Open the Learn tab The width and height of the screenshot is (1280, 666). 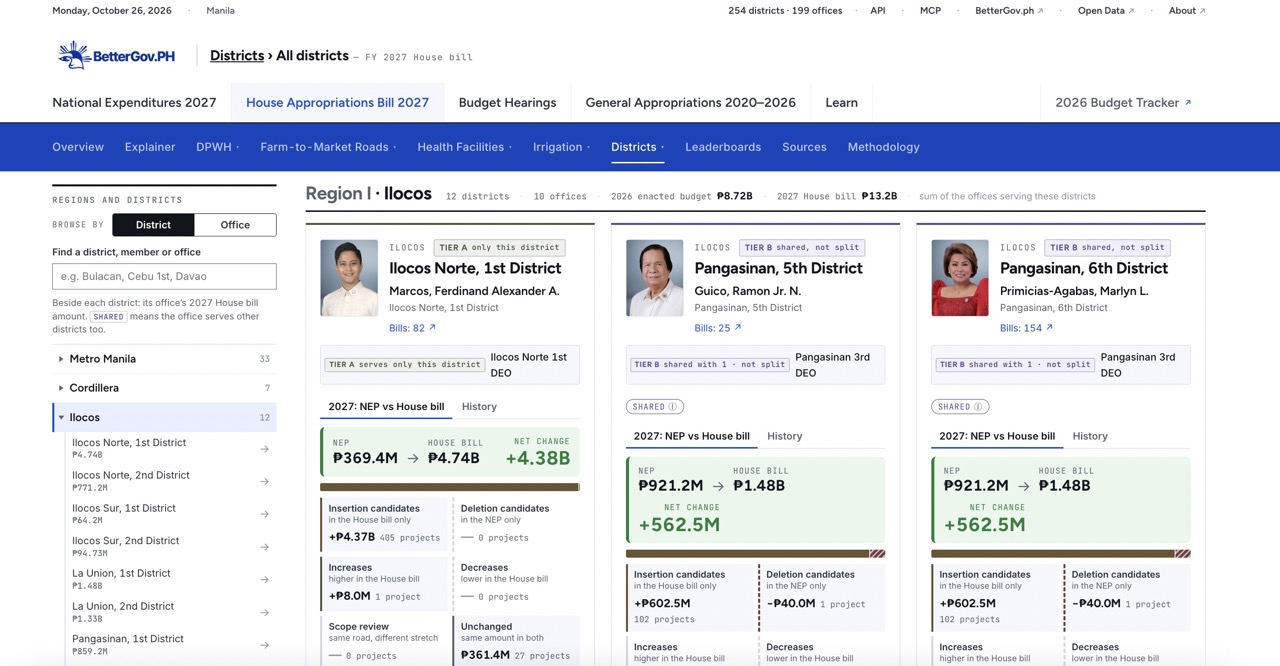(x=841, y=103)
